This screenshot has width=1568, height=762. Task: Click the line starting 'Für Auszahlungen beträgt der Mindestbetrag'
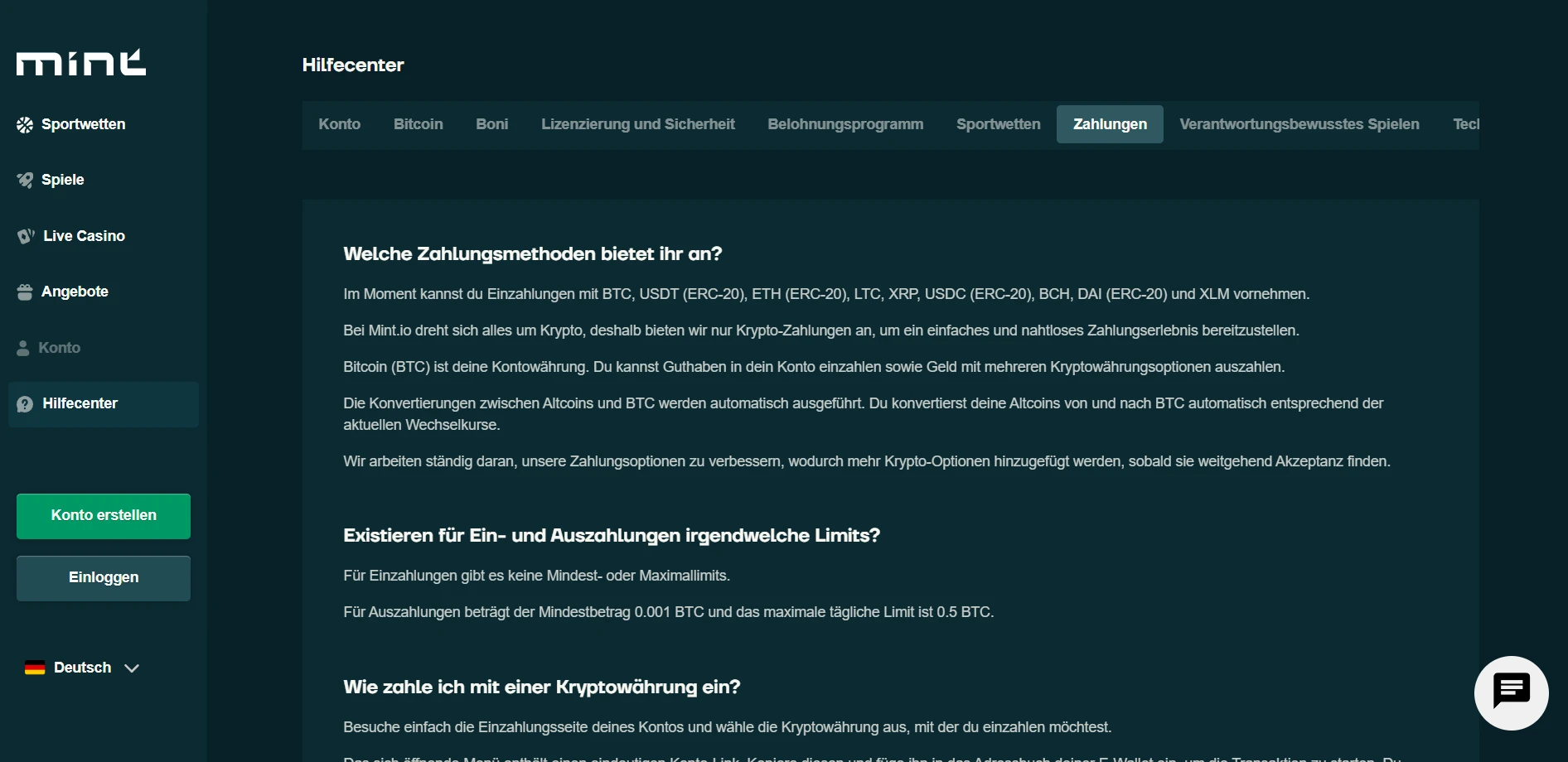click(x=669, y=612)
